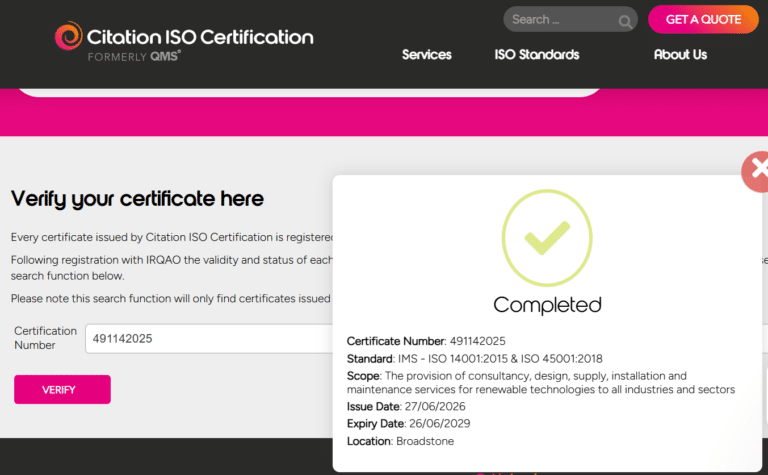Click the 'Verify your certificate here' heading
Screen dimensions: 768x475
pos(137,199)
